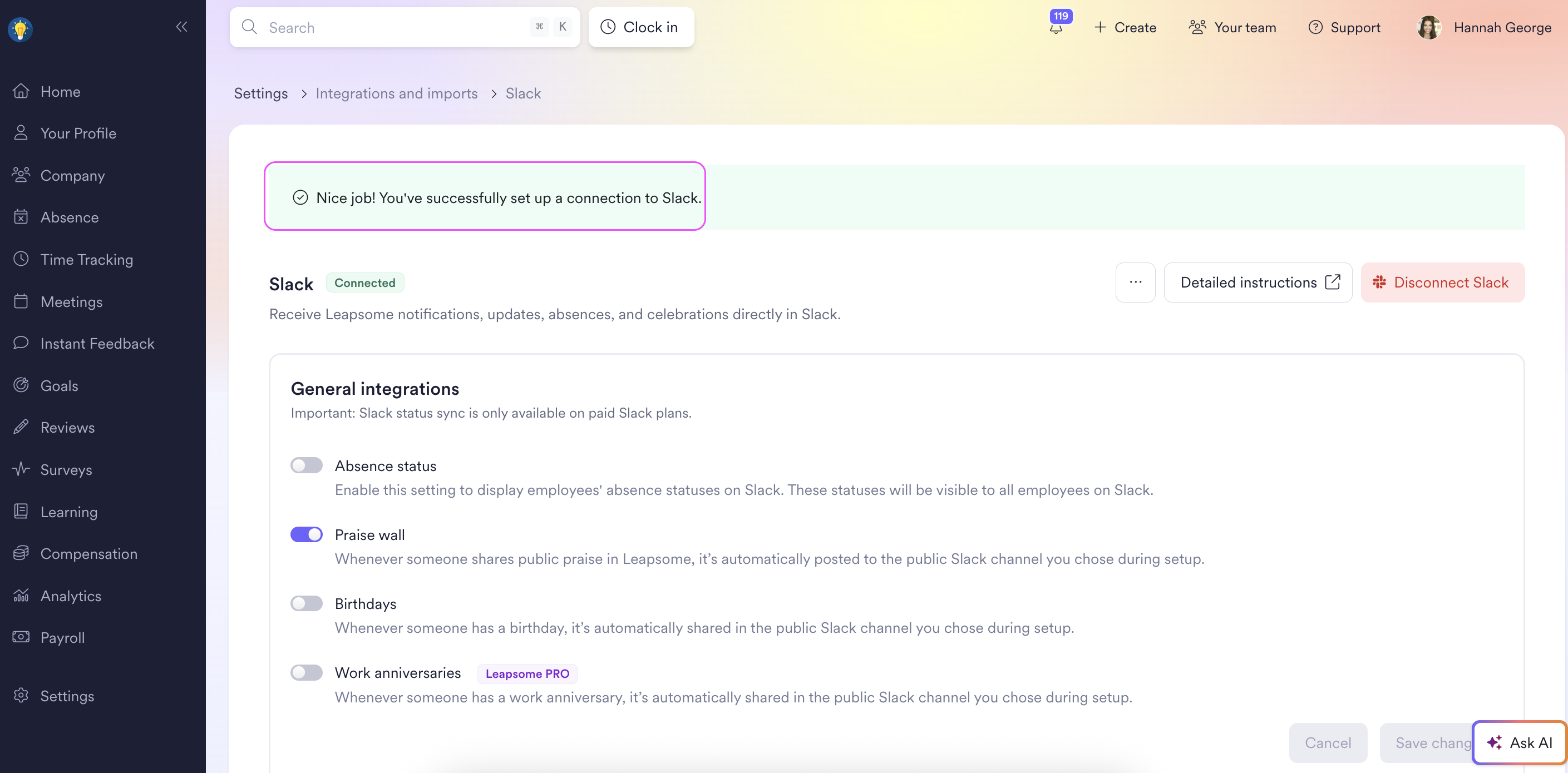Click the Leapsome lightbulb logo
This screenshot has height=773, width=1568.
[x=20, y=28]
